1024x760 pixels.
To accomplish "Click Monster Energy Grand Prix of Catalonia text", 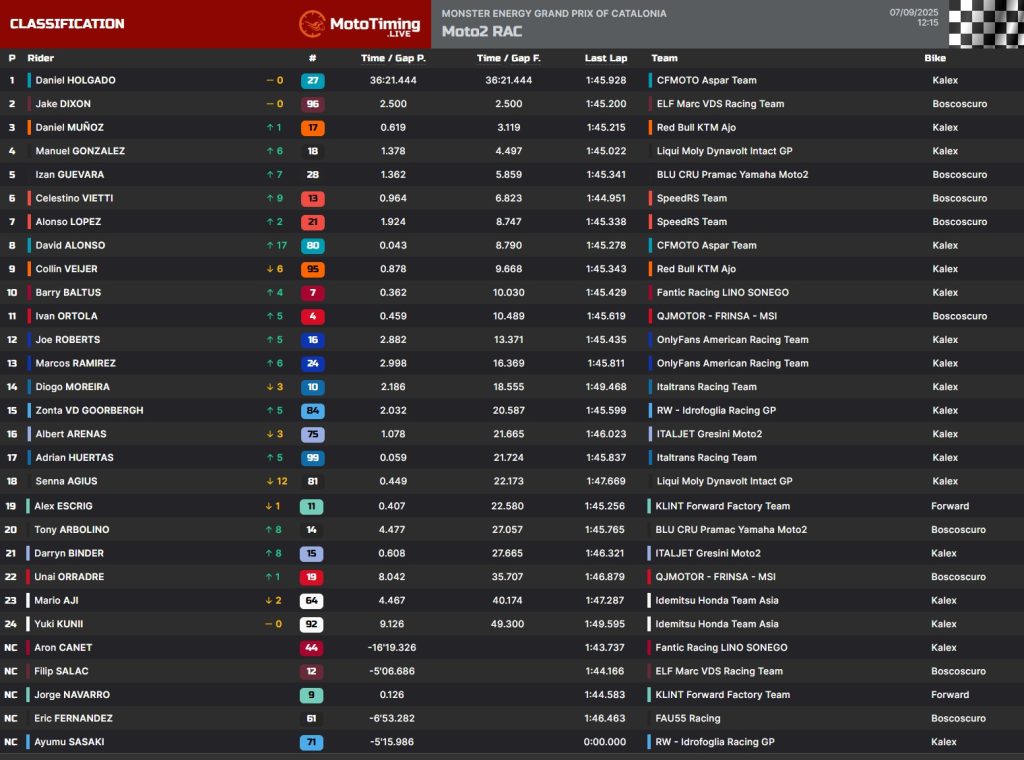I will point(554,13).
